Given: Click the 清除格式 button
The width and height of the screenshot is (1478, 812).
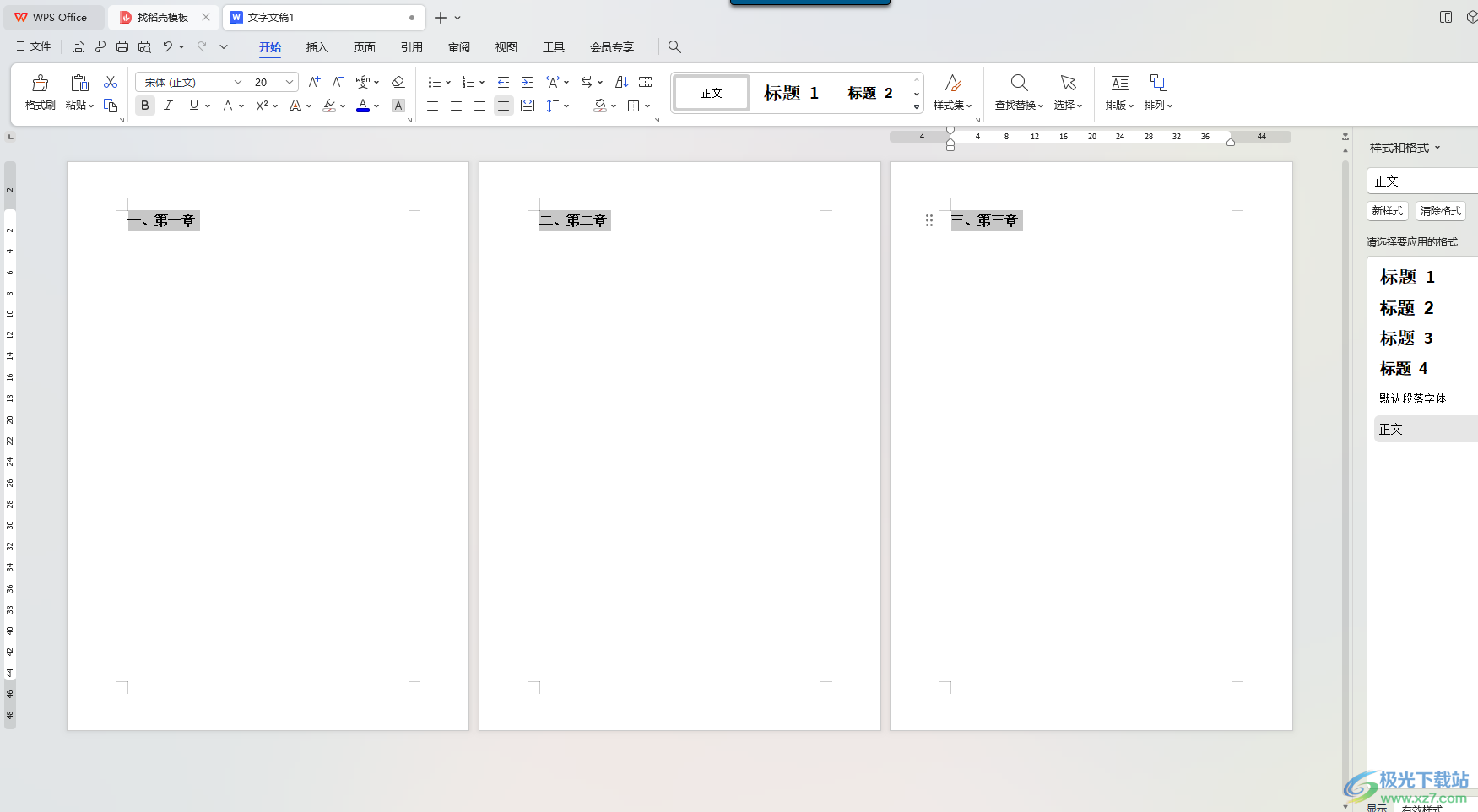Looking at the screenshot, I should (1440, 211).
